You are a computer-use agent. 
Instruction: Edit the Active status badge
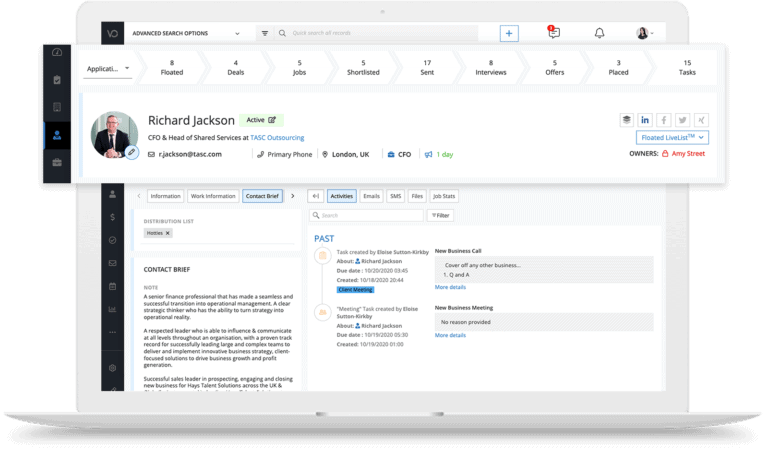coord(261,120)
